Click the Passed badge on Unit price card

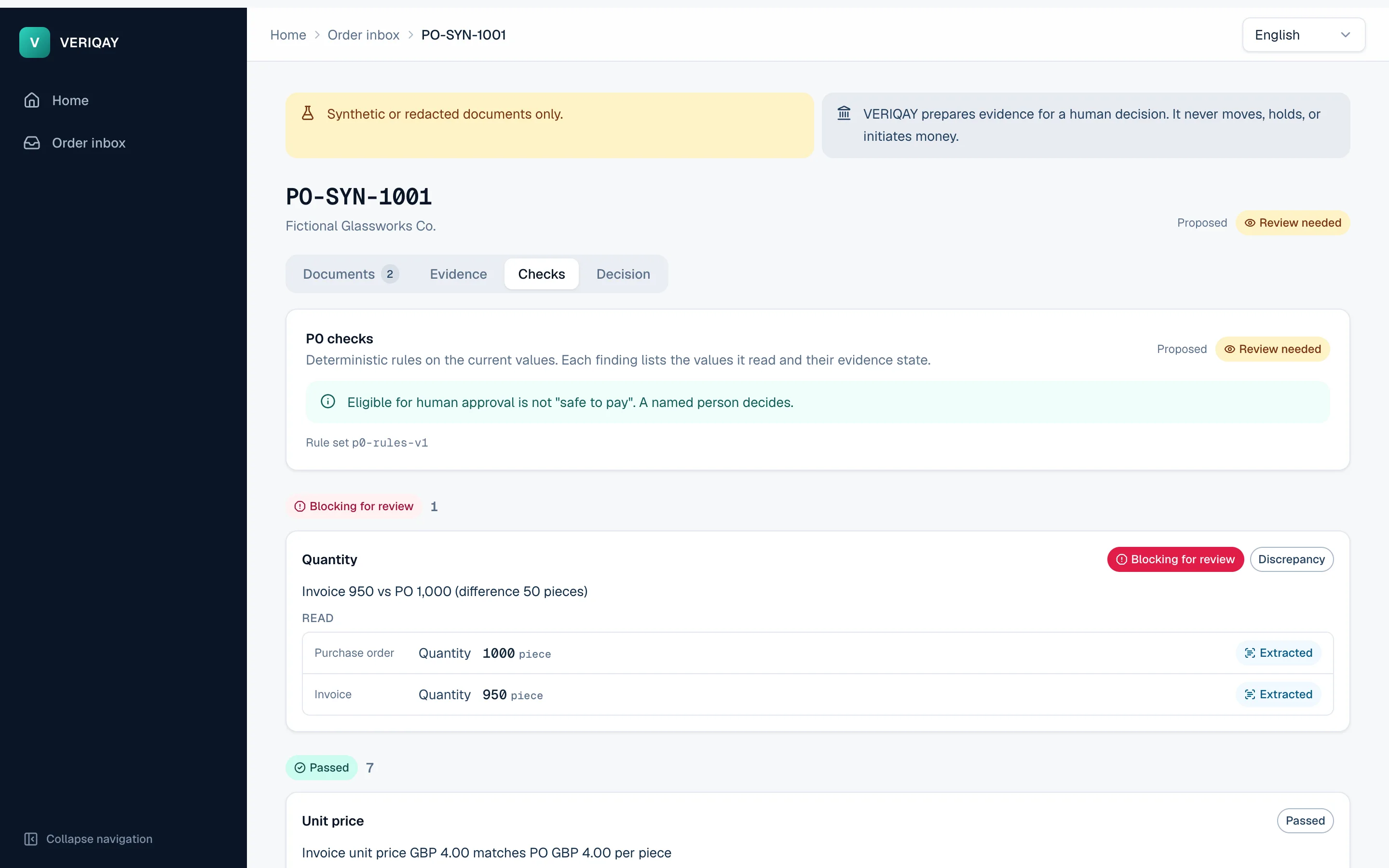point(1305,820)
